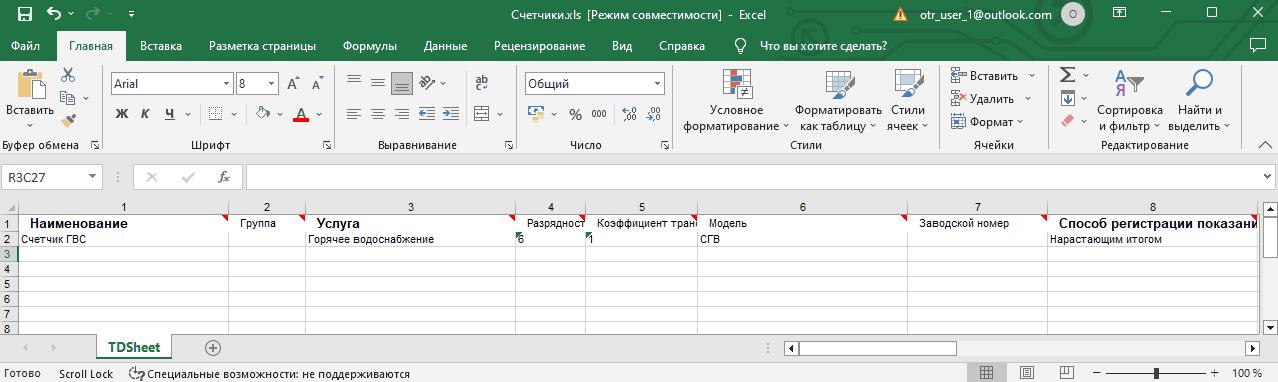This screenshot has height=382, width=1278.
Task: Undo the last action
Action: click(x=55, y=14)
